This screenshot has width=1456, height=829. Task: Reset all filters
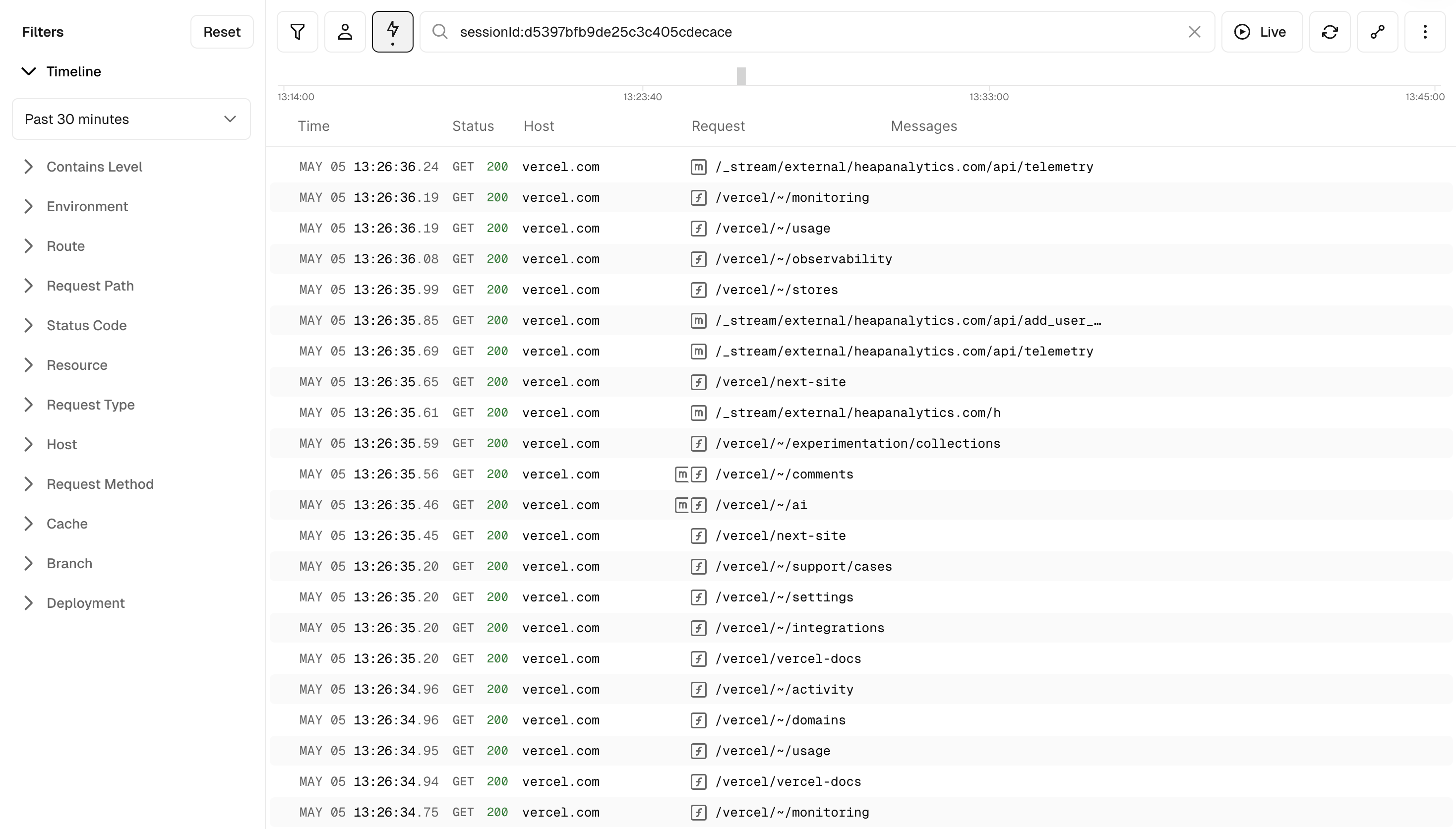pos(222,32)
